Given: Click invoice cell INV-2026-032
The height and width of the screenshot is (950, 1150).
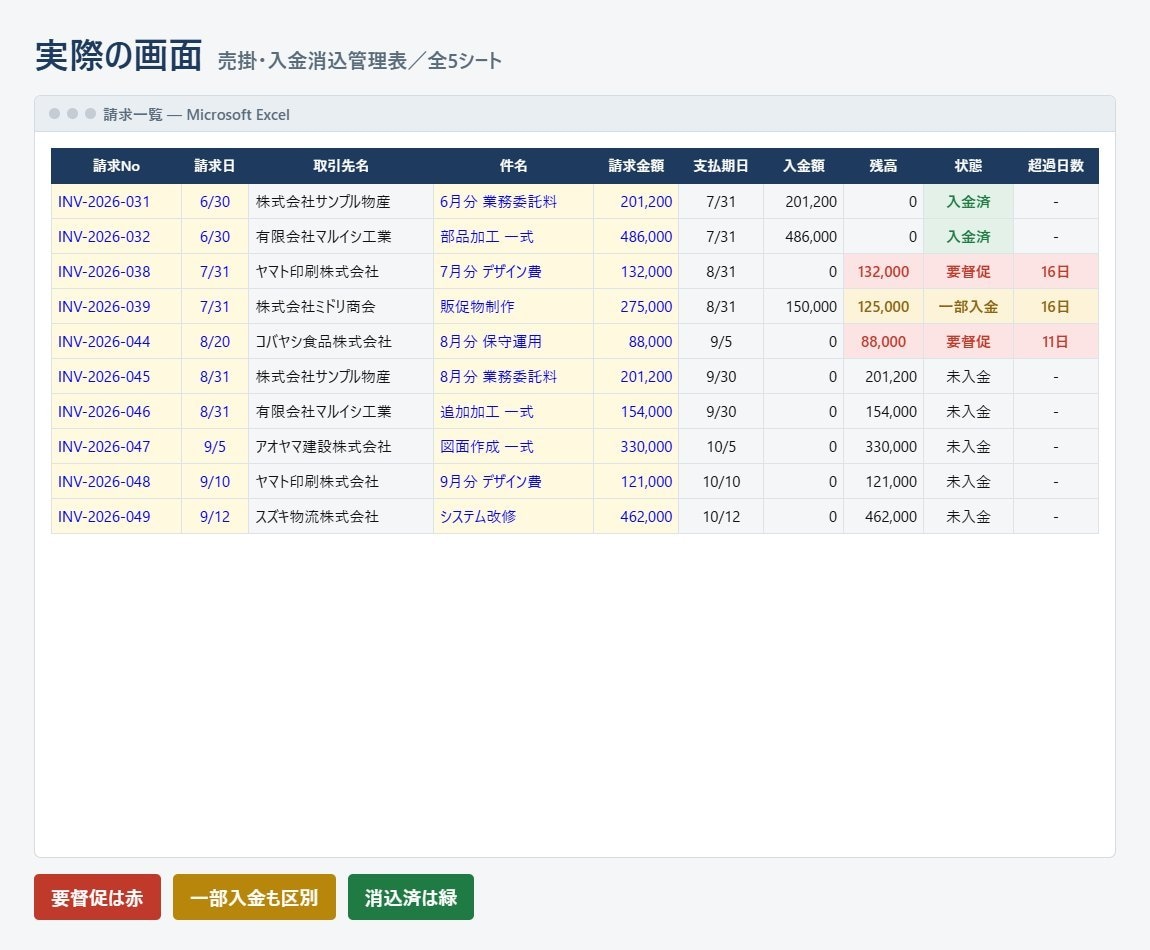Looking at the screenshot, I should pyautogui.click(x=116, y=236).
